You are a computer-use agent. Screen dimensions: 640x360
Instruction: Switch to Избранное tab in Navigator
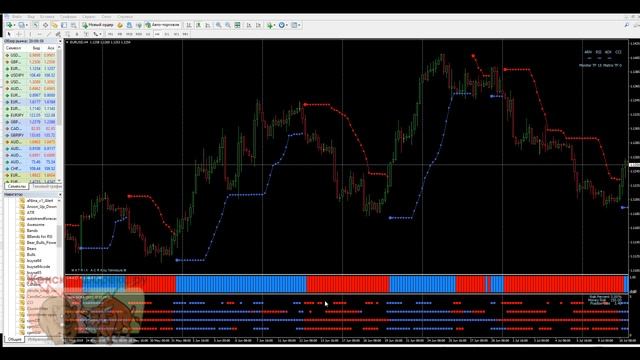(41, 339)
